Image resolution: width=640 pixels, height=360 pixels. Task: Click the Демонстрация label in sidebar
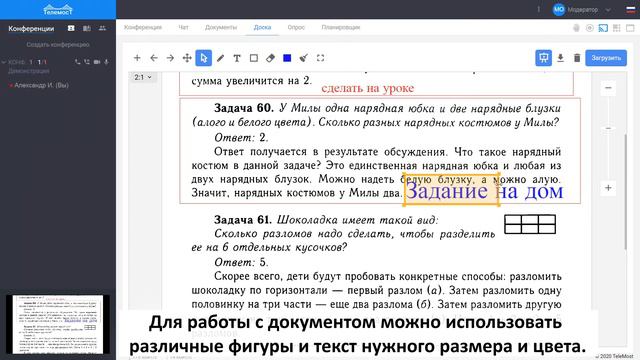29,71
